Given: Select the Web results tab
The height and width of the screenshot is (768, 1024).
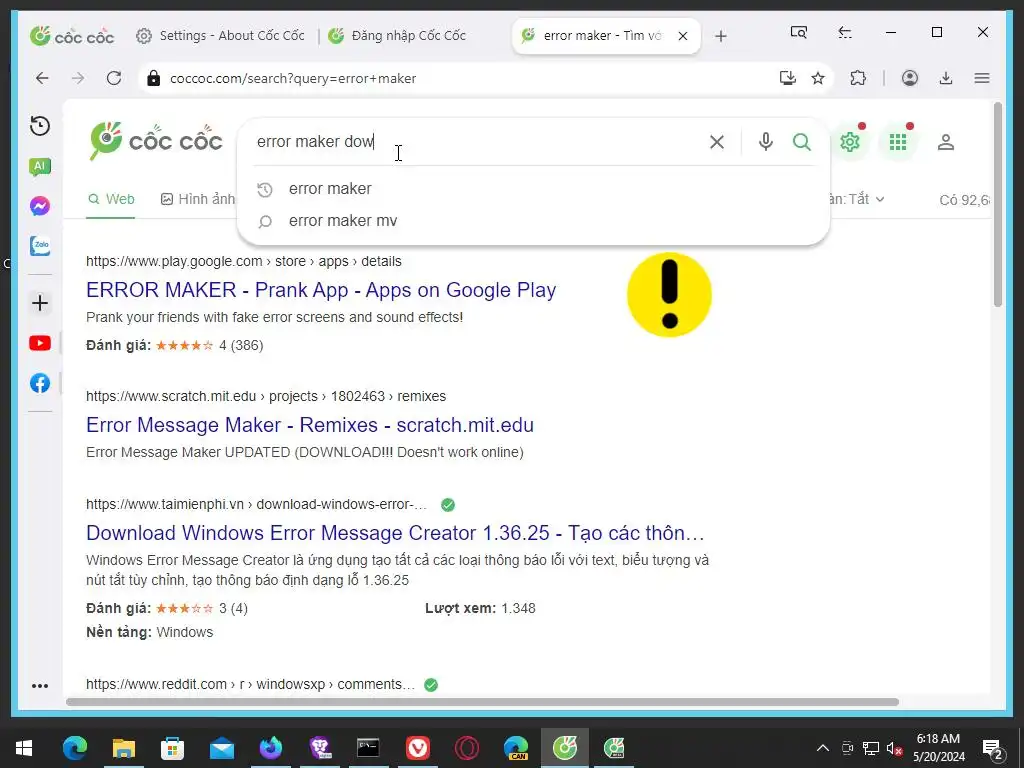Looking at the screenshot, I should pos(111,199).
